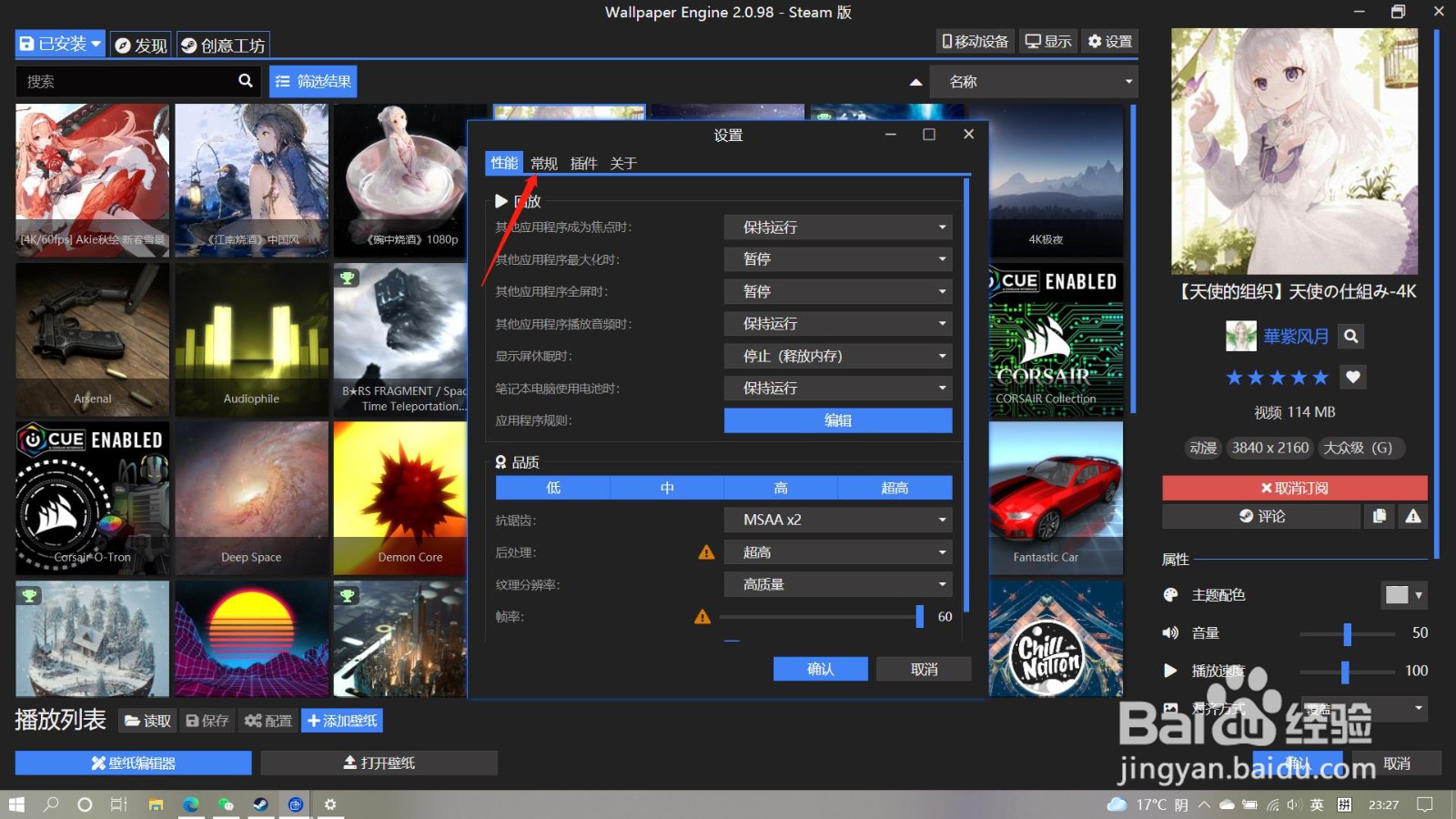Viewport: 1456px width, 819px height.
Task: Rate the wallpaper with the fifth star
Action: pyautogui.click(x=1320, y=378)
